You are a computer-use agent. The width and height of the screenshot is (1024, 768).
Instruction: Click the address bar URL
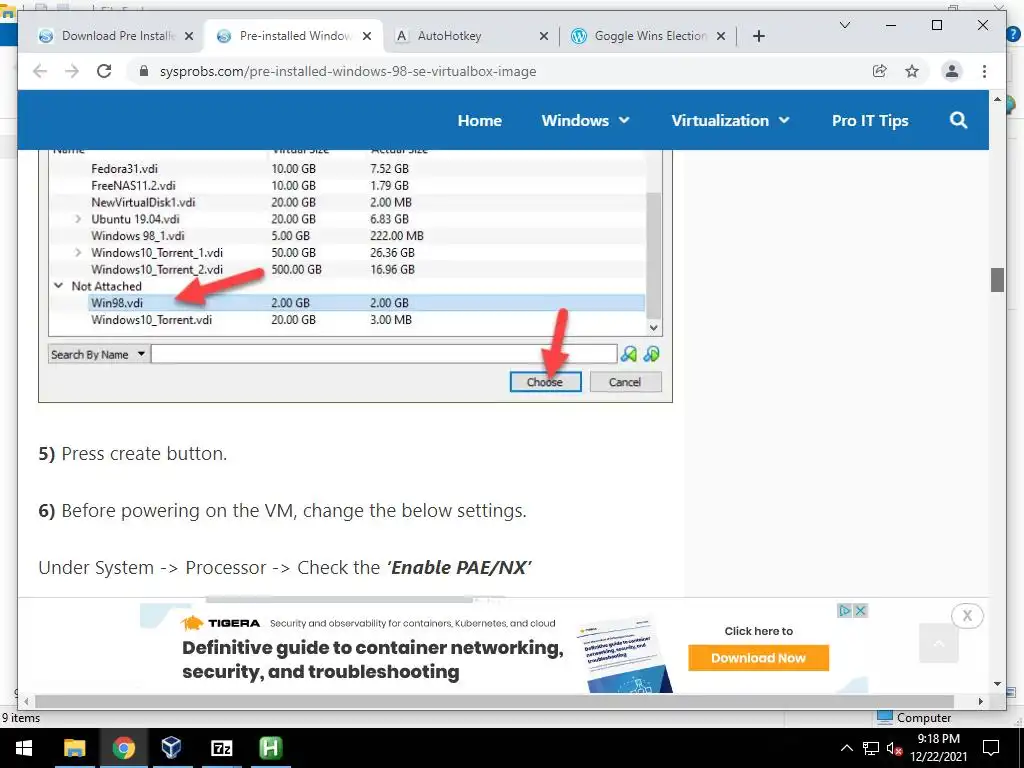click(x=347, y=71)
